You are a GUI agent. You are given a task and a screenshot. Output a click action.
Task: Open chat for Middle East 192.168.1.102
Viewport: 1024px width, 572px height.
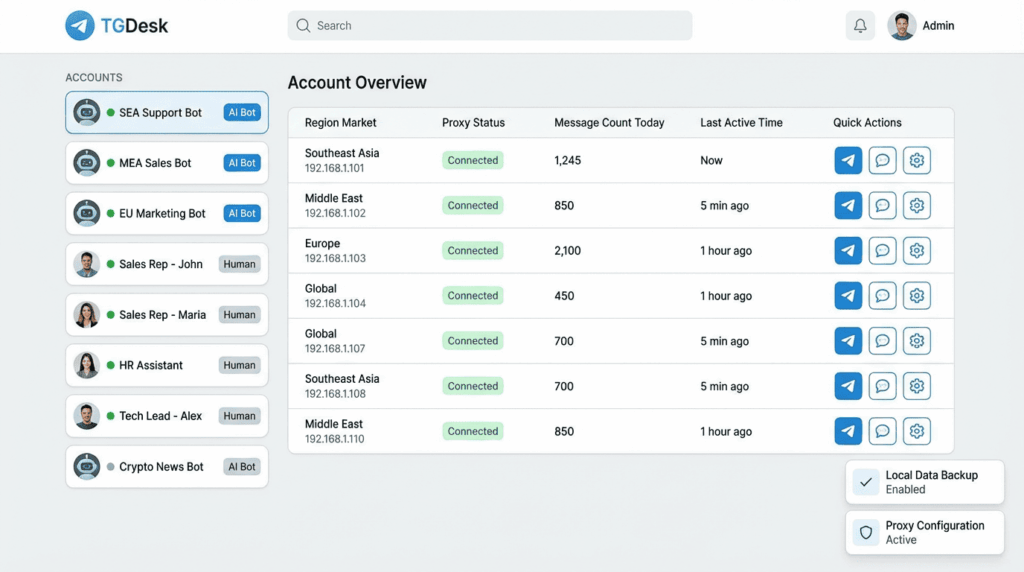tap(882, 205)
